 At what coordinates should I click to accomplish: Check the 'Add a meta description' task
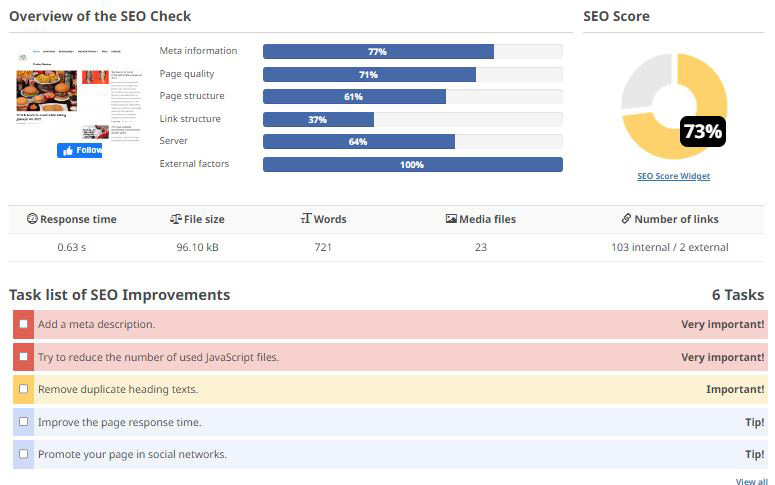tap(23, 324)
